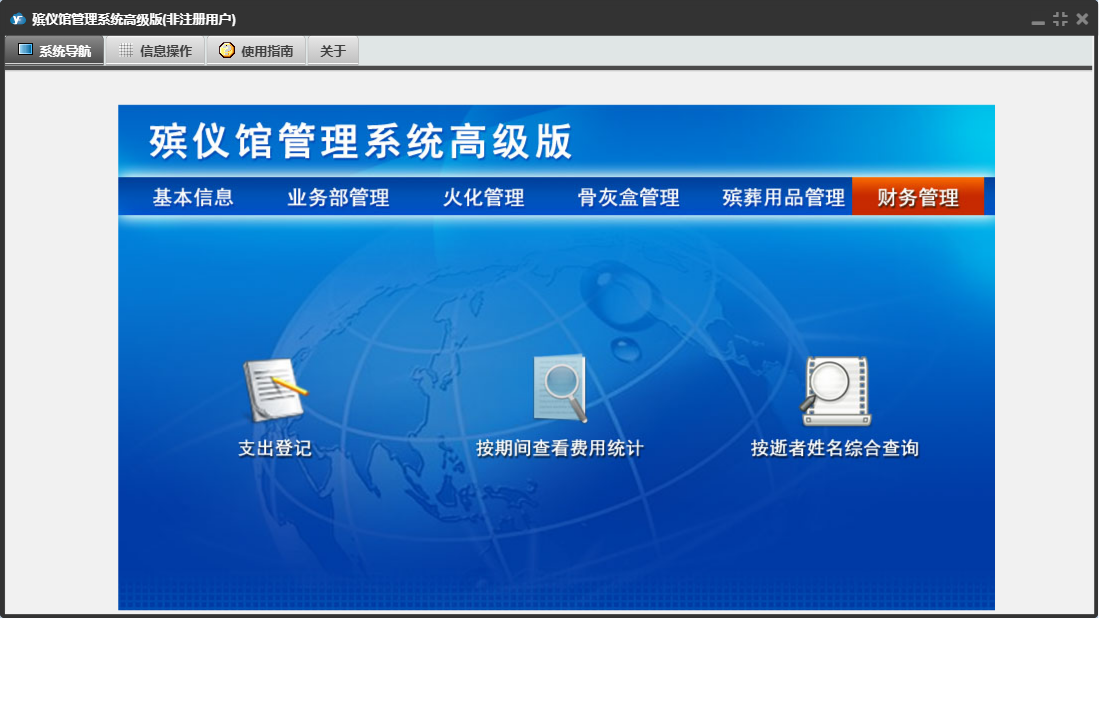
Task: Switch to 系统导航 tab
Action: click(x=55, y=50)
